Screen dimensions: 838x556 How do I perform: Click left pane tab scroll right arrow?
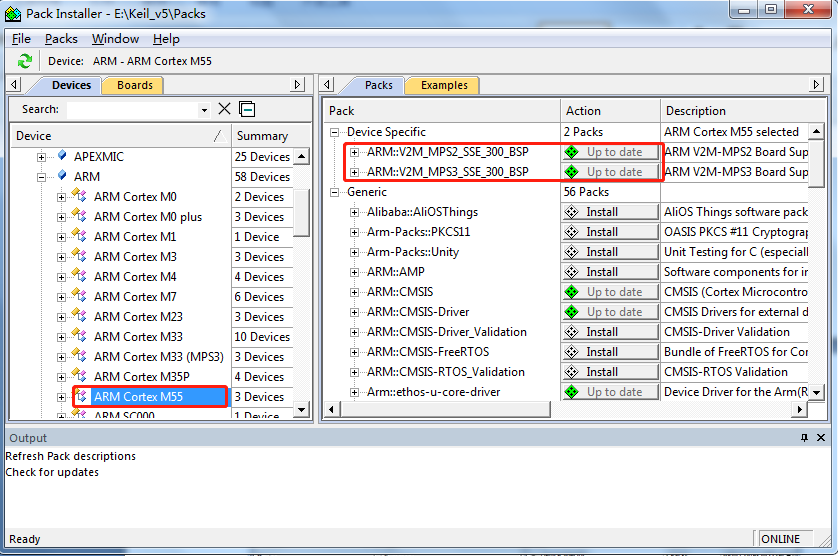298,84
